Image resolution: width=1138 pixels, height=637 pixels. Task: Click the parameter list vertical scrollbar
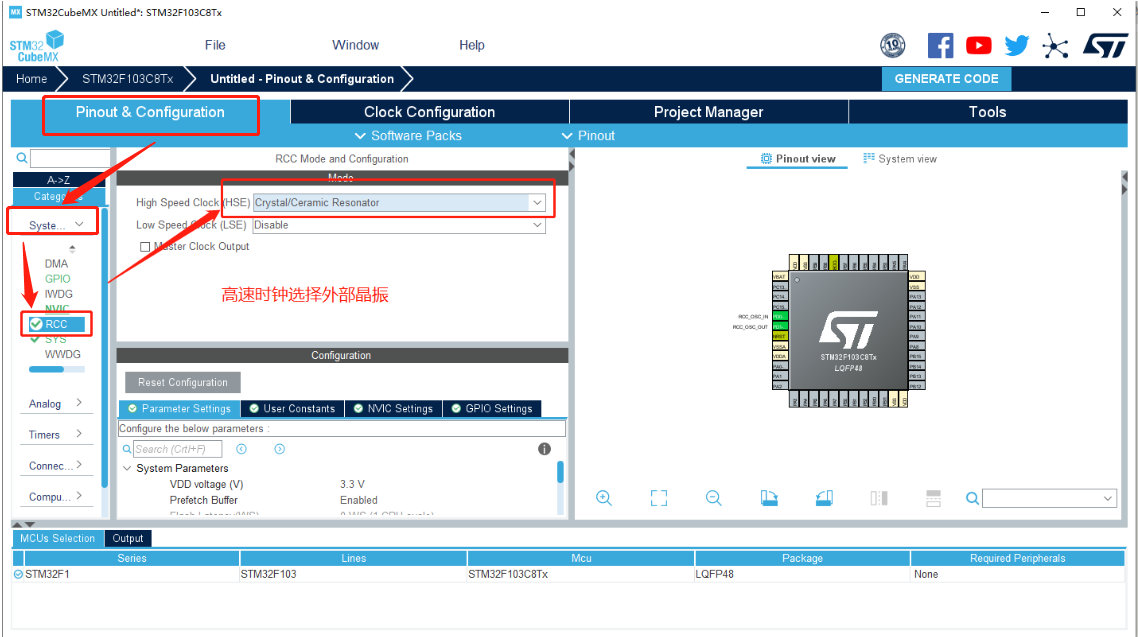click(x=560, y=472)
